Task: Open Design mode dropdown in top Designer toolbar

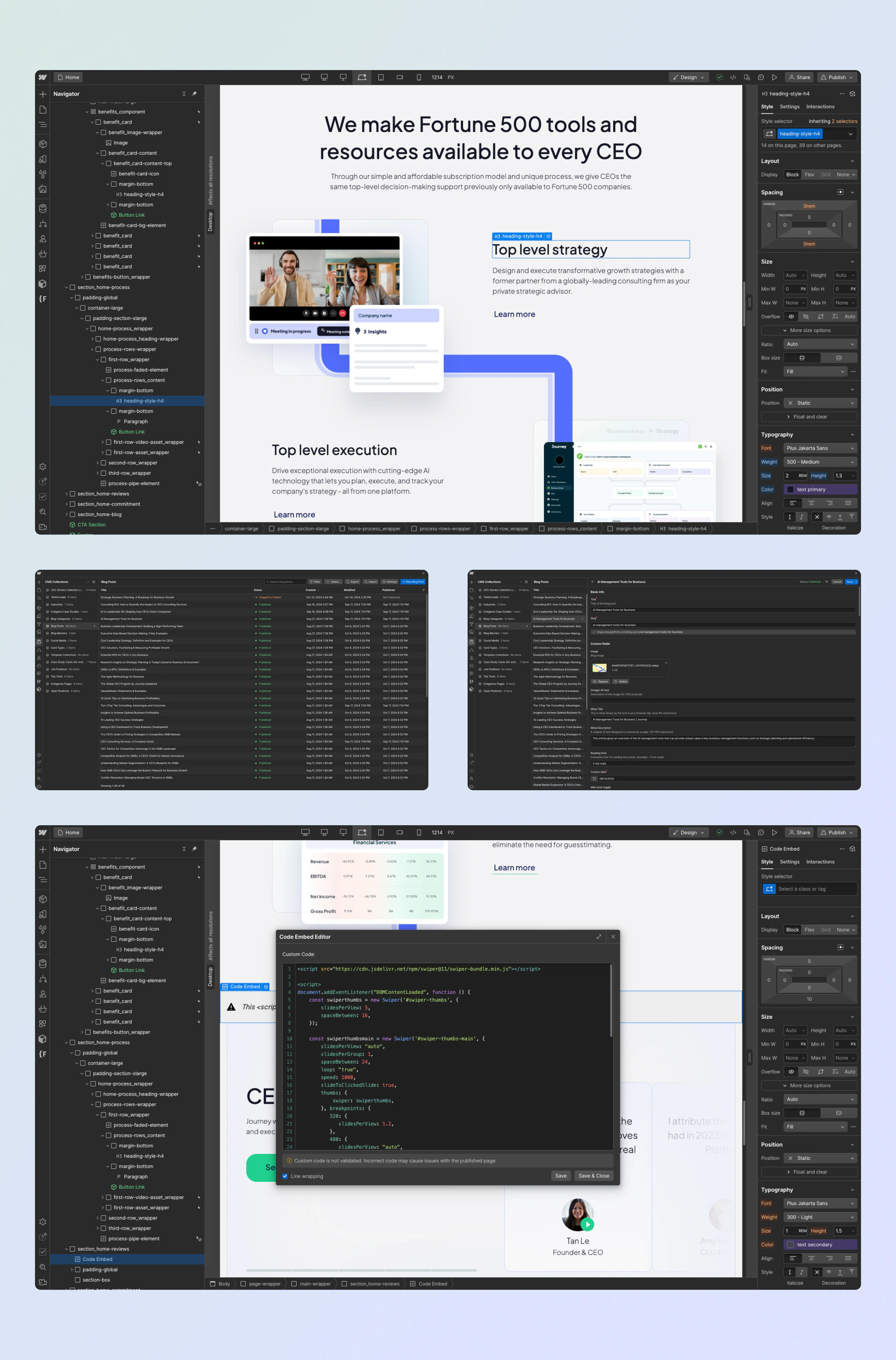Action: pos(689,77)
